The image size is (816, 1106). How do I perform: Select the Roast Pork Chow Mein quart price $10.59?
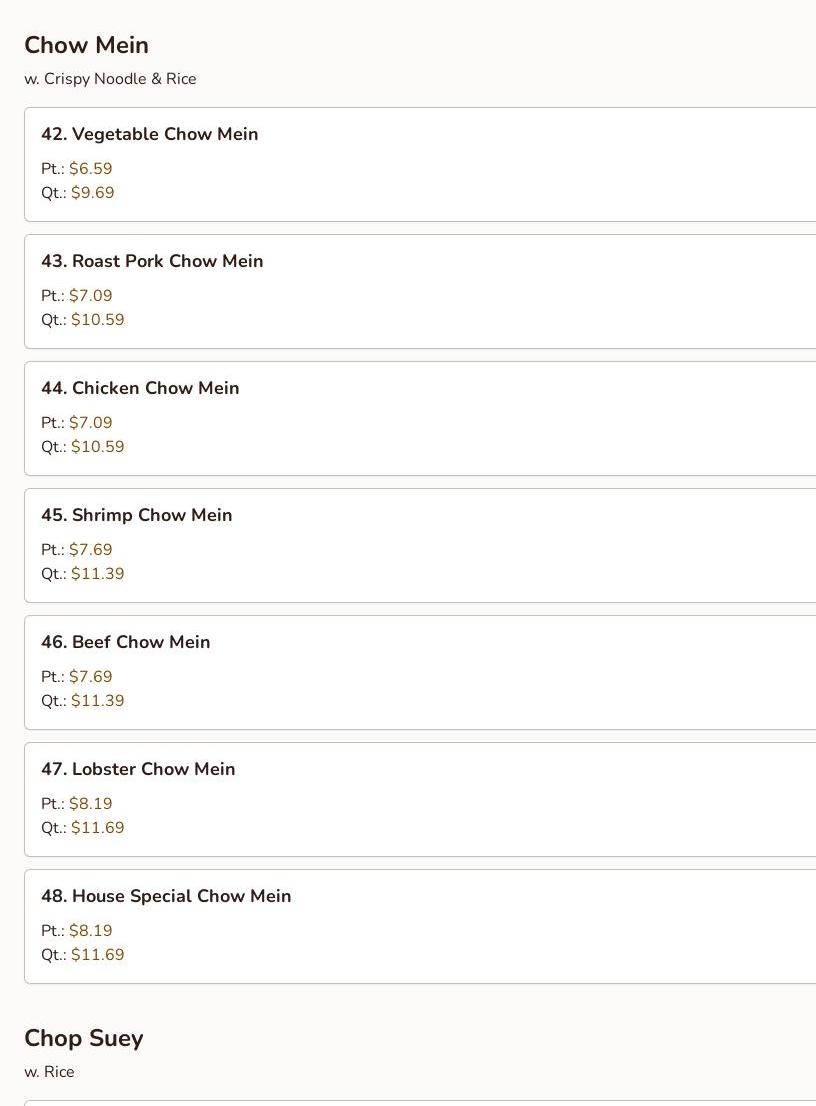coord(97,320)
